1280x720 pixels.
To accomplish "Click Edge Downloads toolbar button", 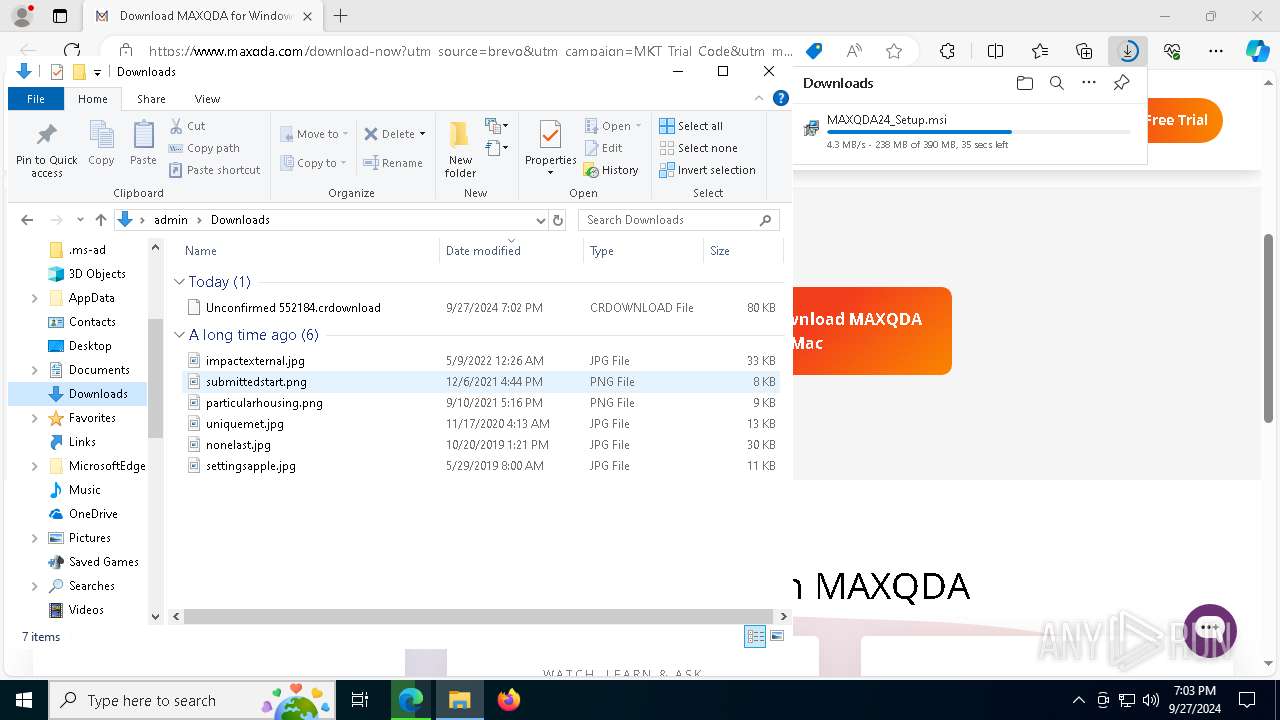I will tap(1128, 51).
